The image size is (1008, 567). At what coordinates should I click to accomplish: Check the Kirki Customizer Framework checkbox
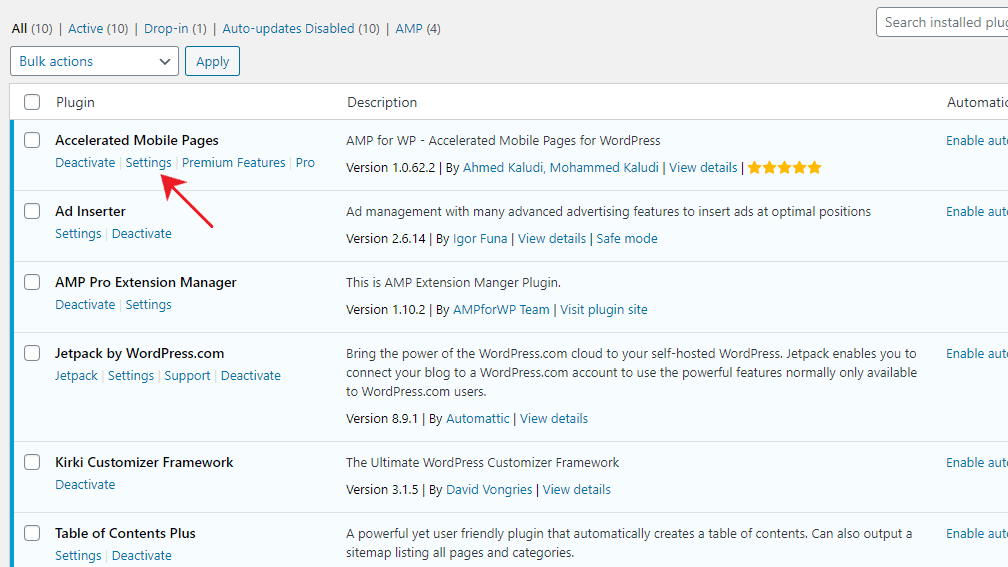coord(32,462)
